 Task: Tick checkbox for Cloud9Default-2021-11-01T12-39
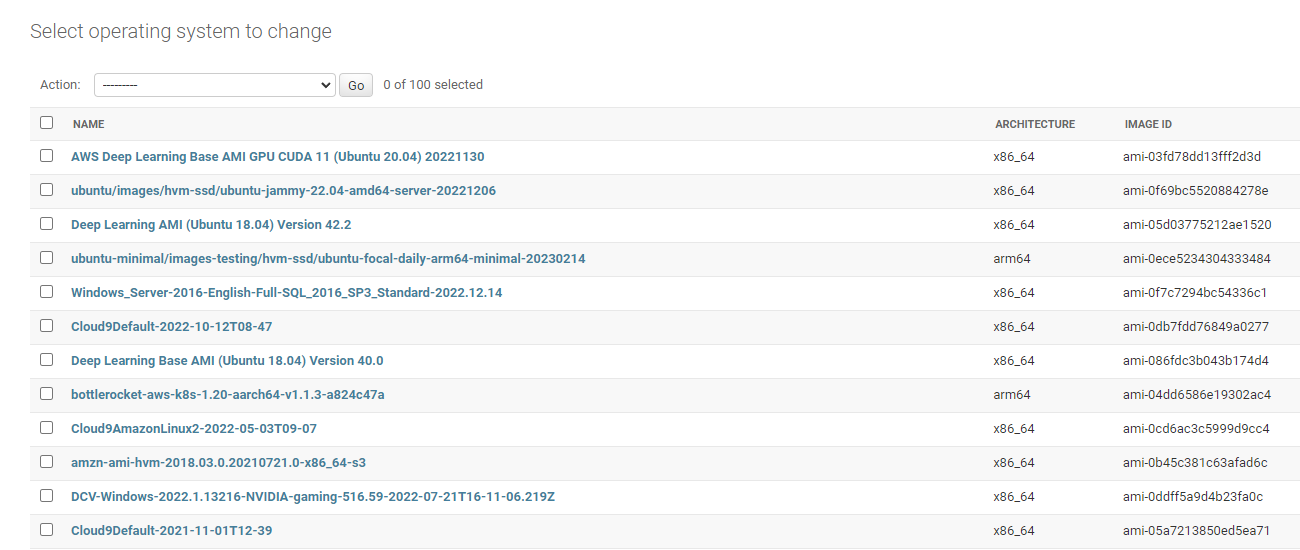click(46, 530)
